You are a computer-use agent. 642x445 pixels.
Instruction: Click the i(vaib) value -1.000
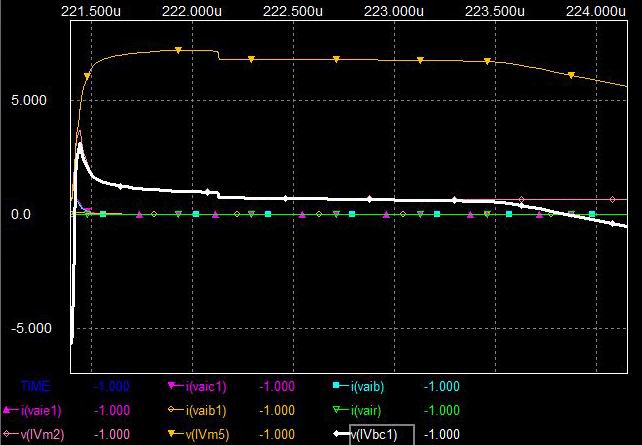442,386
